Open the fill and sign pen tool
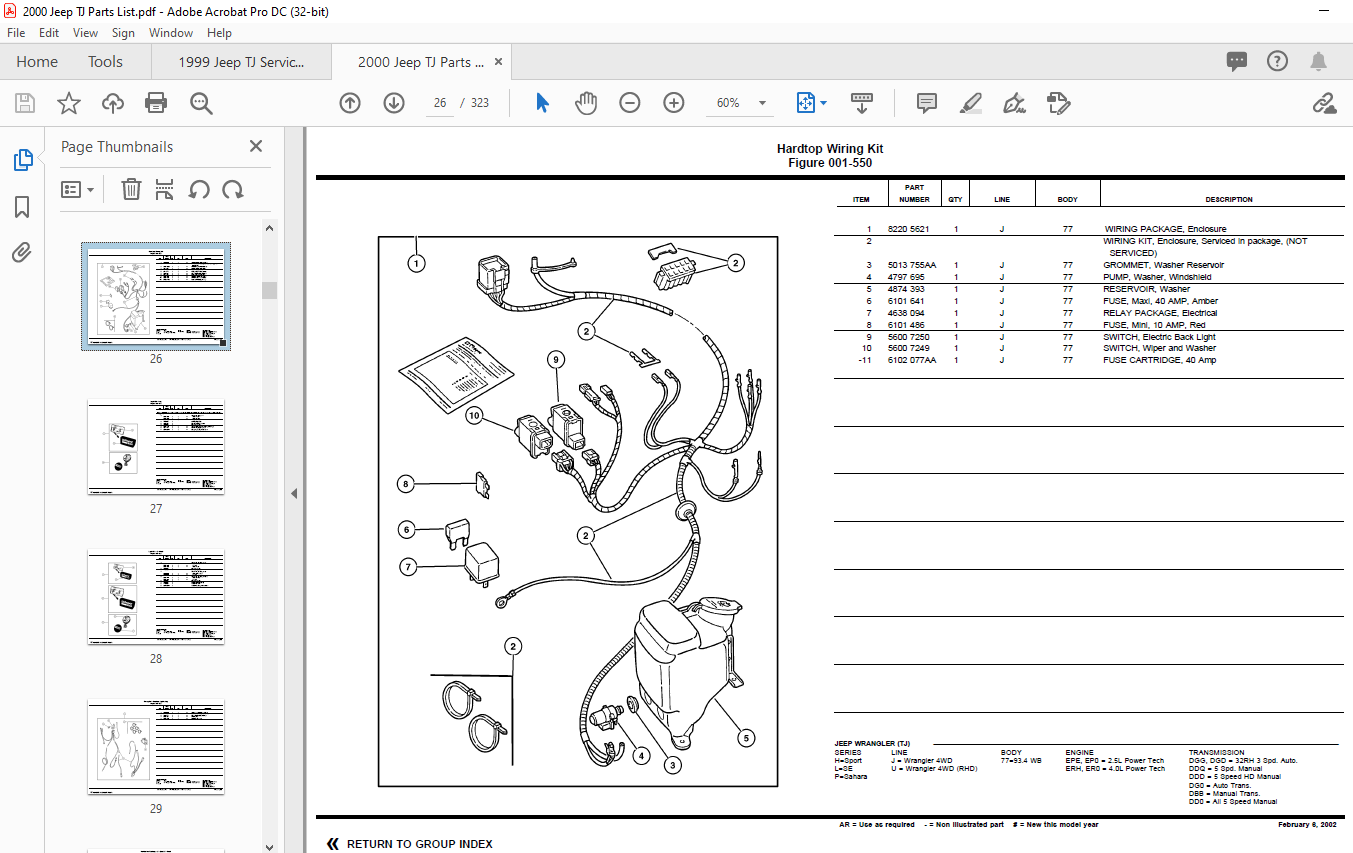The image size is (1353, 853). [x=1015, y=103]
